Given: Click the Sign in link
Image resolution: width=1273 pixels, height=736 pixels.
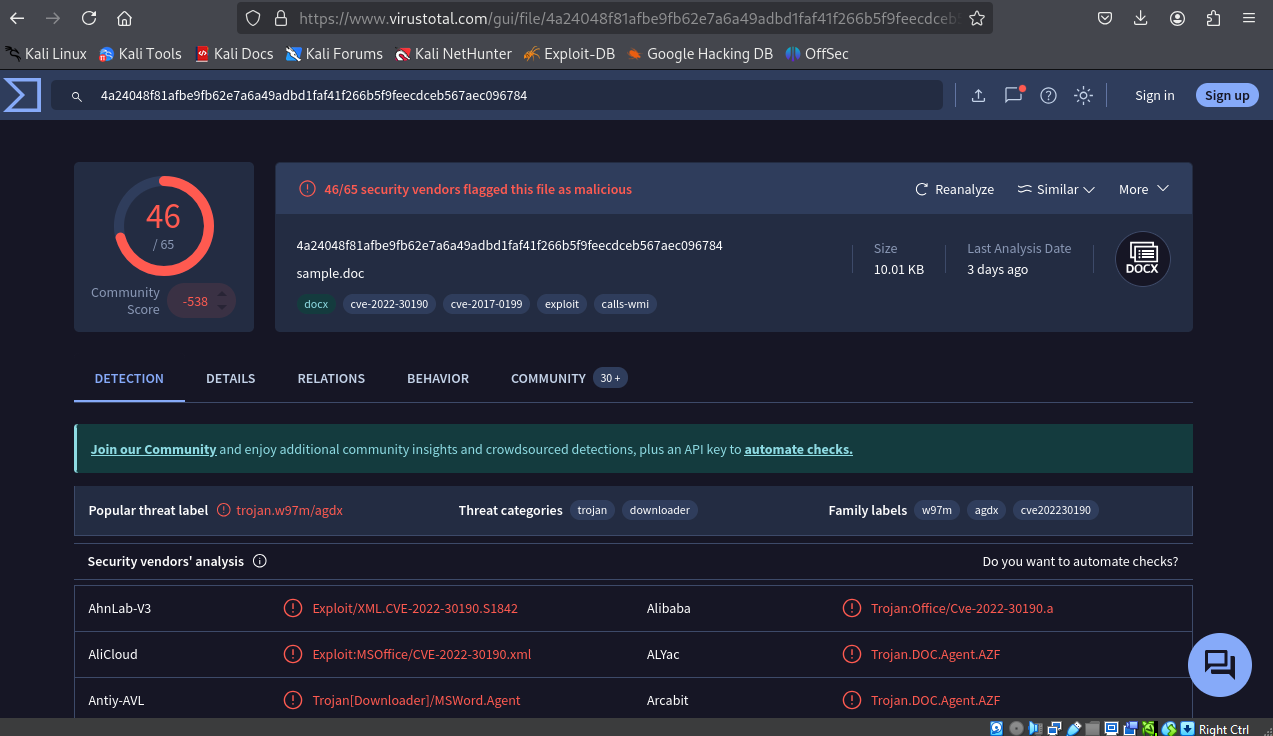Looking at the screenshot, I should tap(1154, 95).
